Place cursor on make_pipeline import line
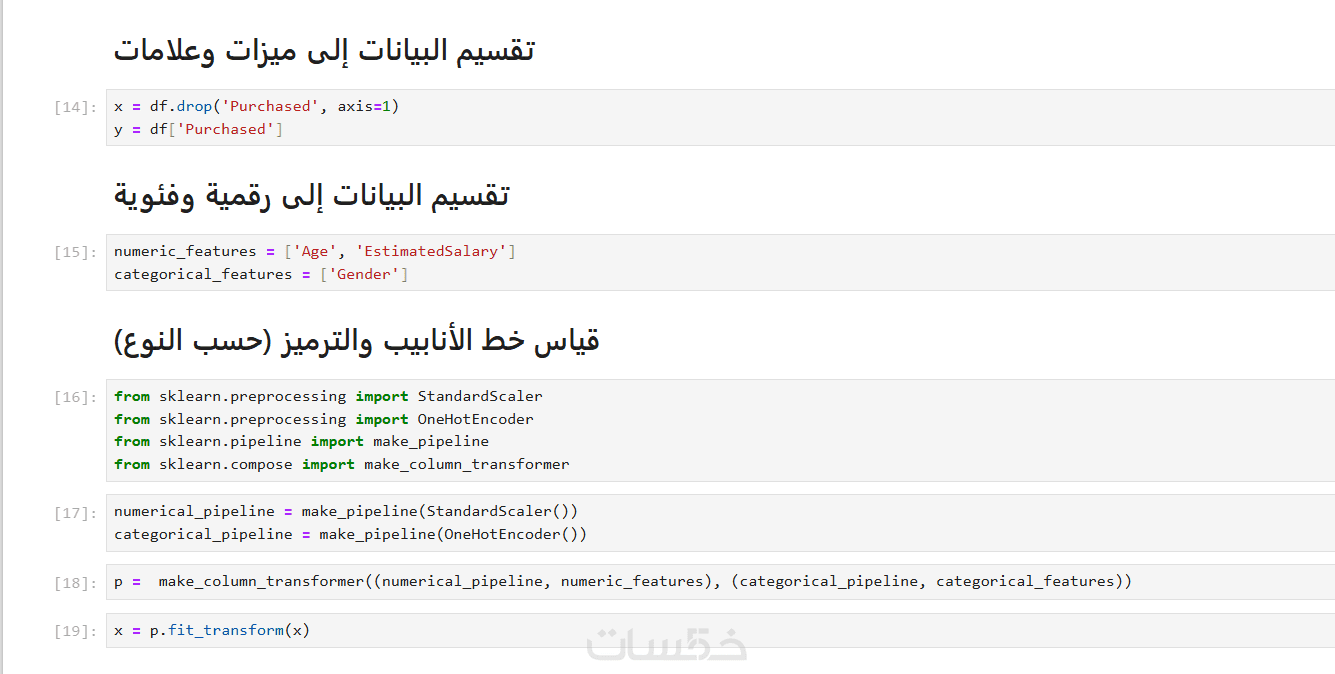 point(301,441)
